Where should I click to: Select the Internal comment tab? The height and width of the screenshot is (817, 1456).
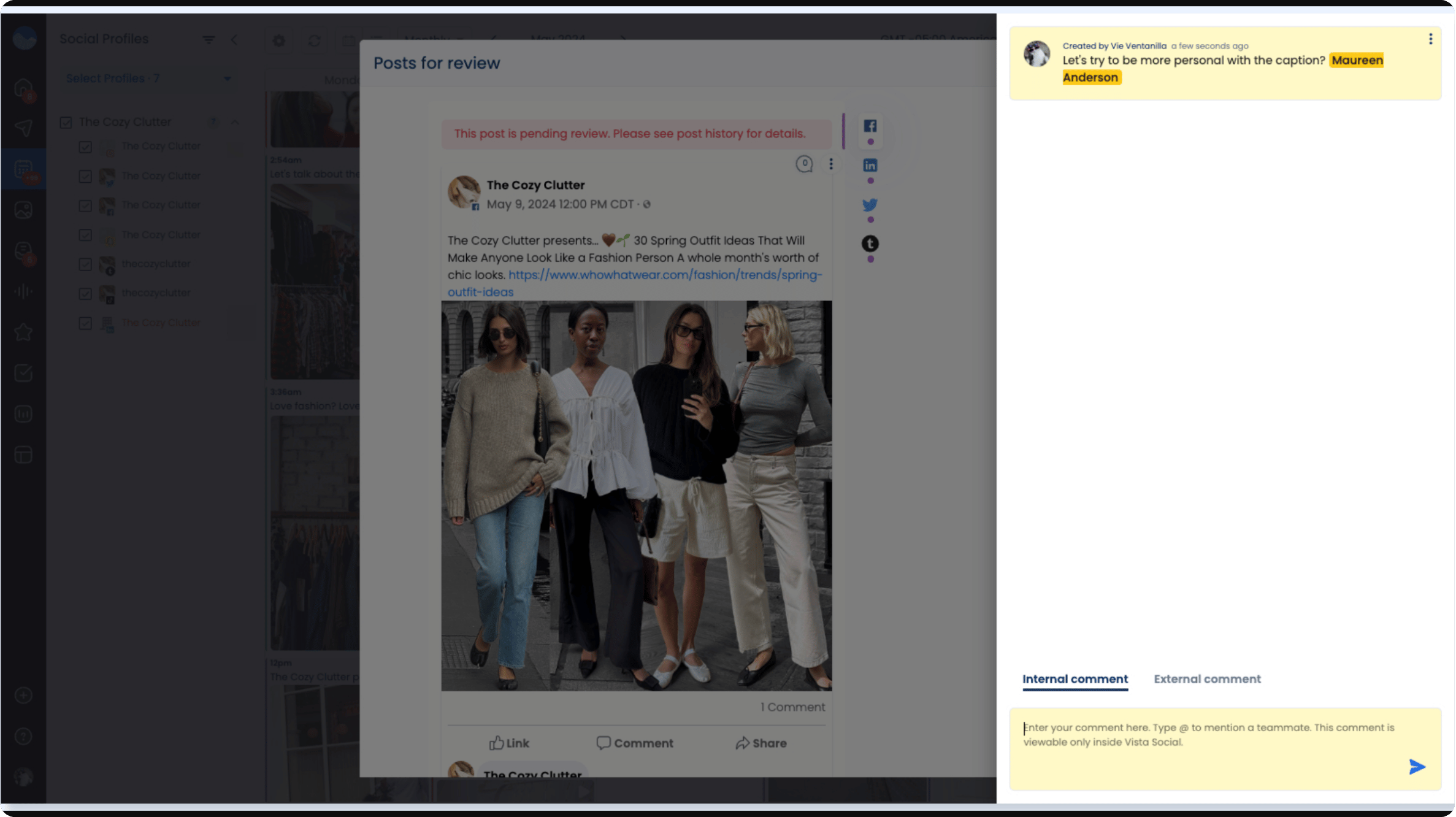click(1075, 679)
